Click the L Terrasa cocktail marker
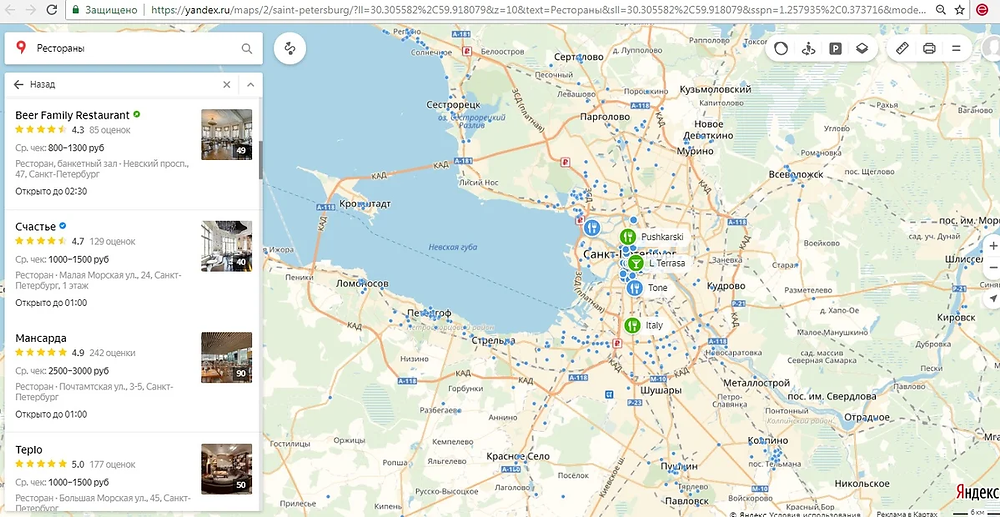The width and height of the screenshot is (1000, 517). 636,263
